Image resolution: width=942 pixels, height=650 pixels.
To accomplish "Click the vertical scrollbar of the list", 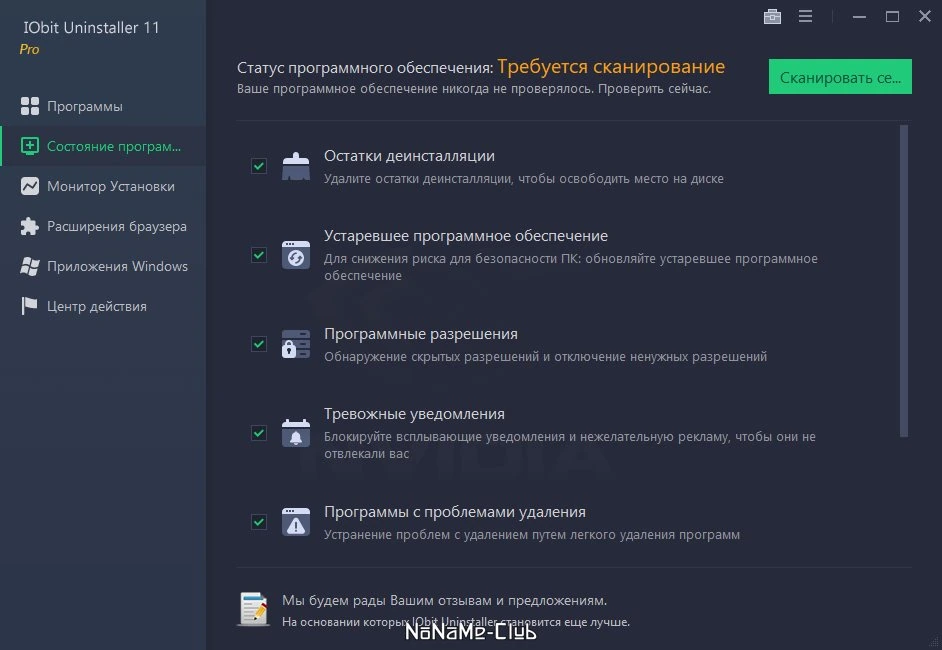I will [x=904, y=281].
